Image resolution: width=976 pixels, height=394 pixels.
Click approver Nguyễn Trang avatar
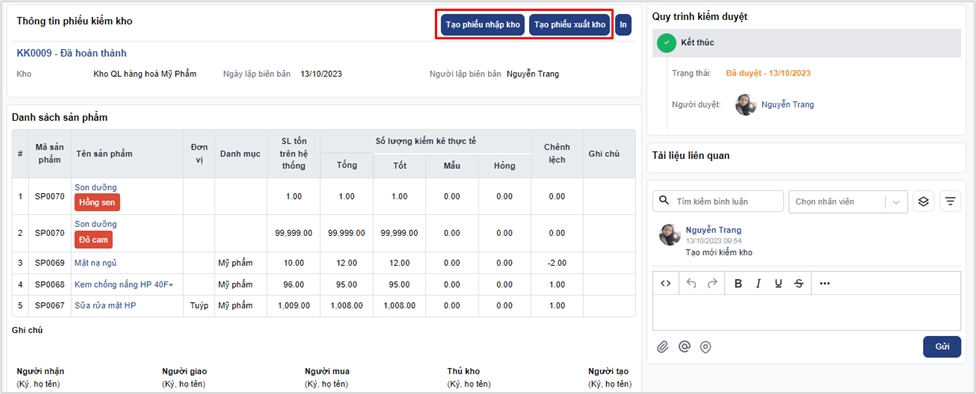click(746, 105)
